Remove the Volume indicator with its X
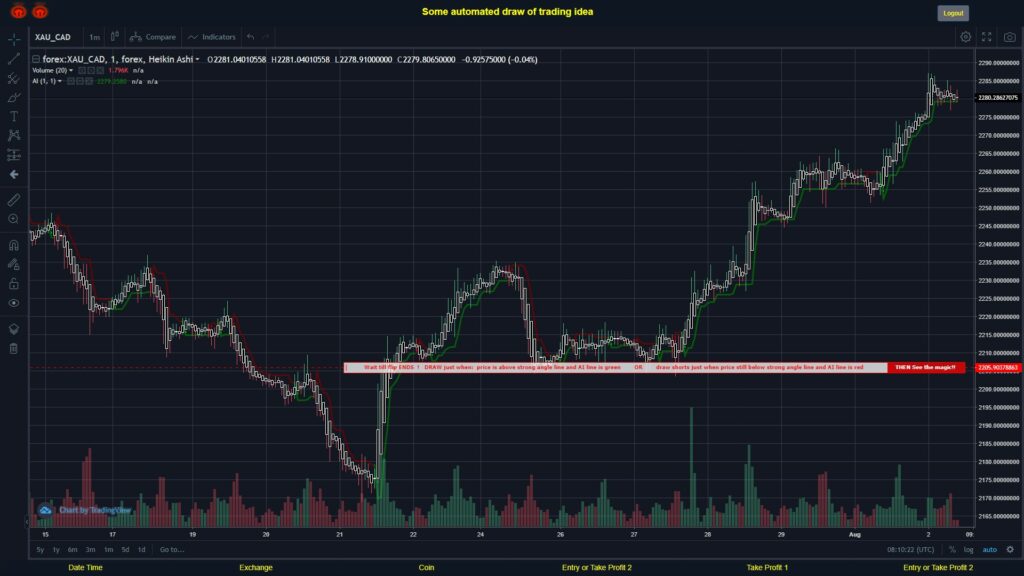 click(100, 71)
